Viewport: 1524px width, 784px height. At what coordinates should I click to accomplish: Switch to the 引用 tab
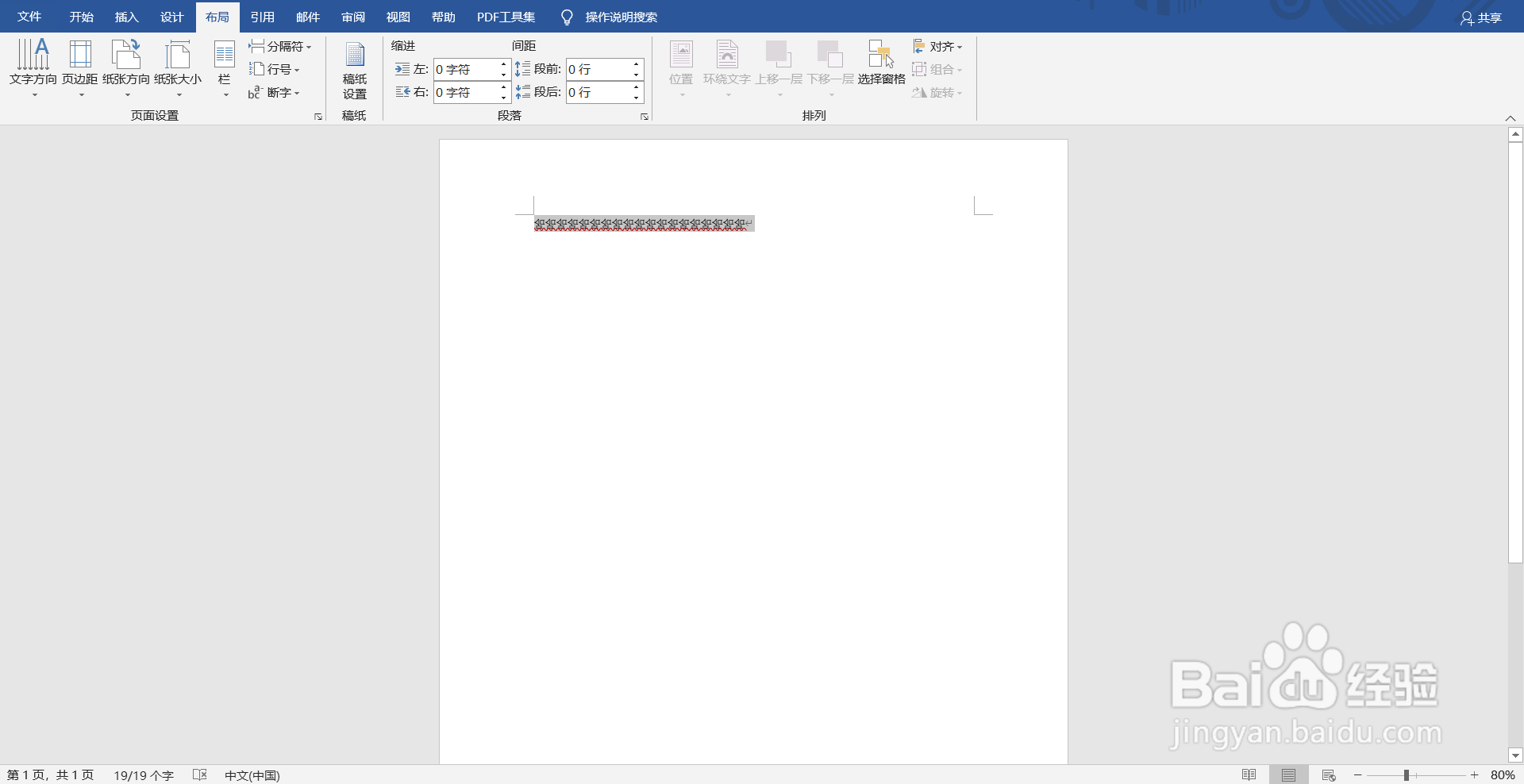click(x=262, y=17)
